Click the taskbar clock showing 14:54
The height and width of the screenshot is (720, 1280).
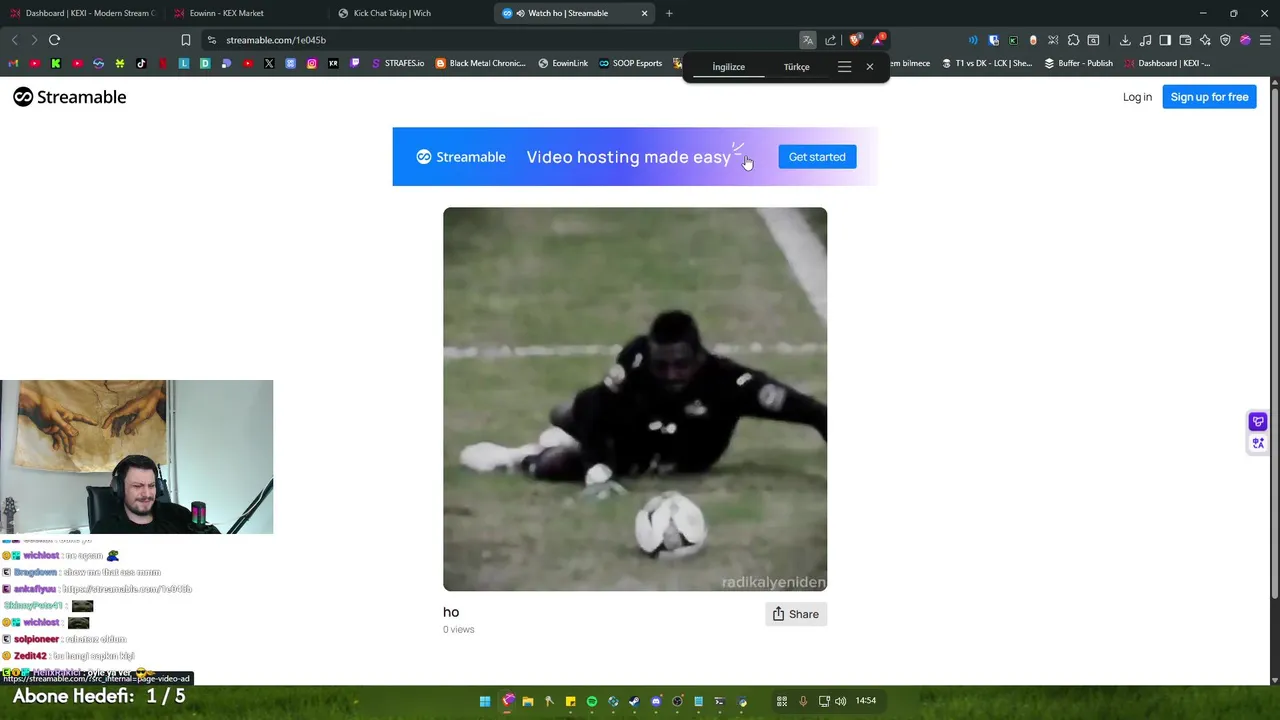[866, 701]
